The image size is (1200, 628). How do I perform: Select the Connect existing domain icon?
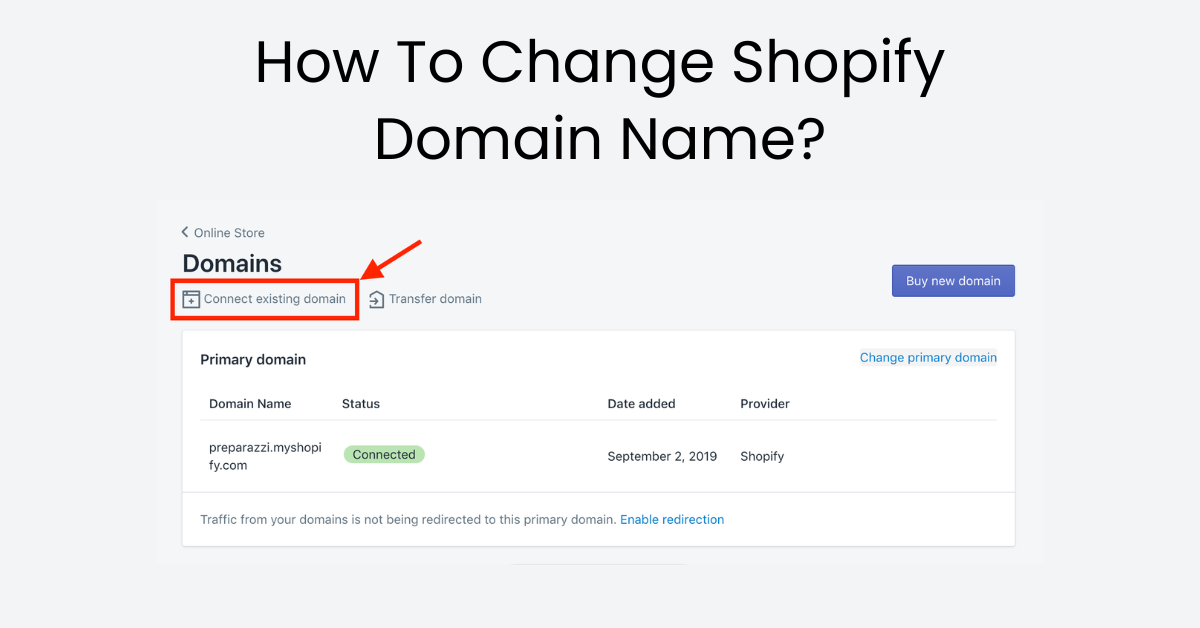coord(190,298)
